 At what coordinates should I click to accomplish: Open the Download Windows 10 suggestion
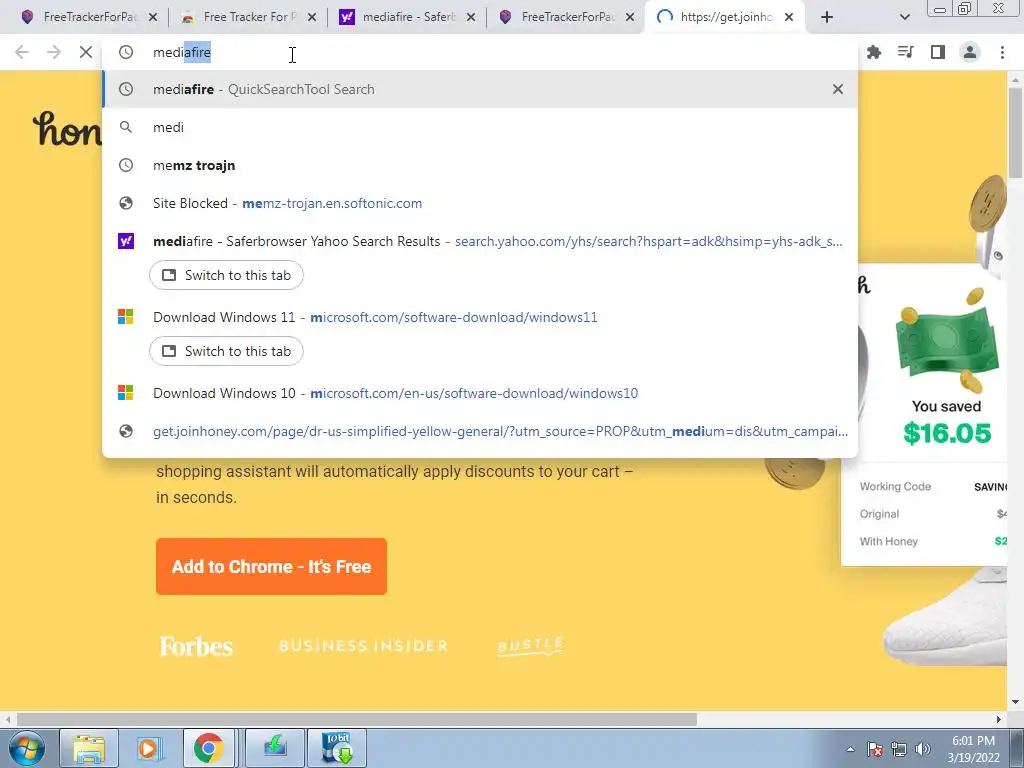click(480, 393)
